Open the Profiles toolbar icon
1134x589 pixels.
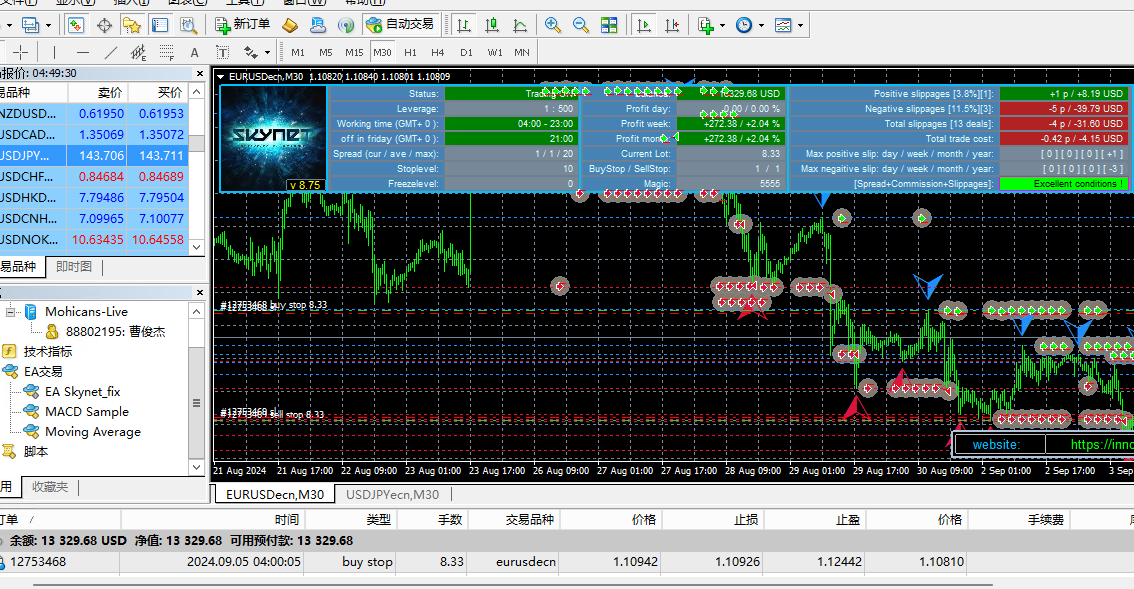click(30, 25)
